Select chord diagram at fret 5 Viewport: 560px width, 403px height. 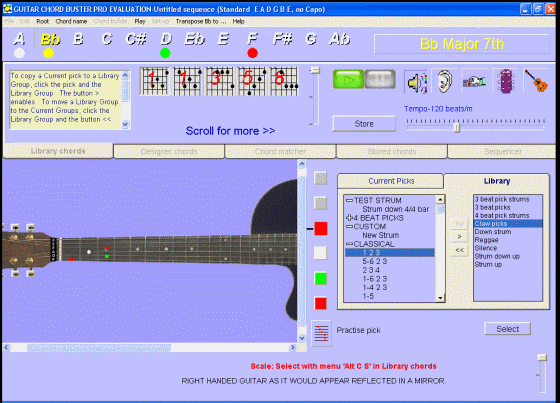point(252,81)
